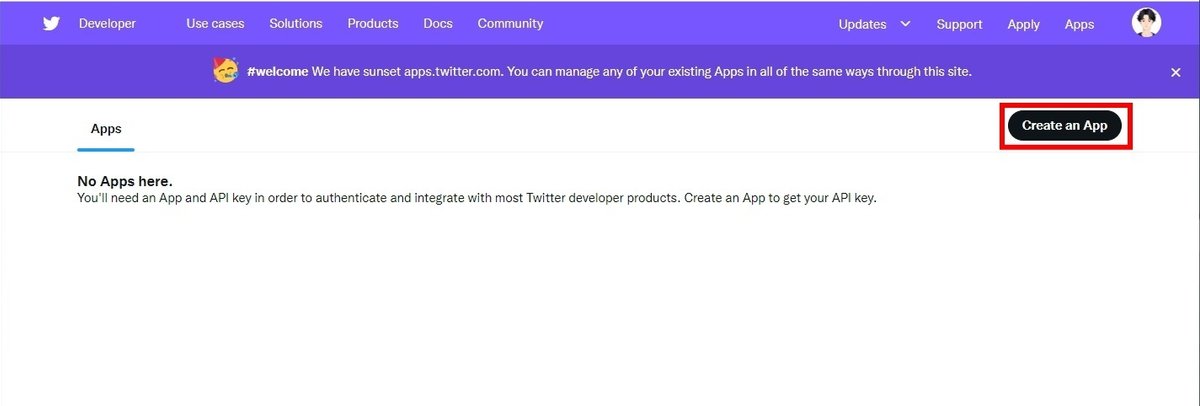Open the Solutions menu
Viewport: 1200px width, 406px height.
(296, 23)
